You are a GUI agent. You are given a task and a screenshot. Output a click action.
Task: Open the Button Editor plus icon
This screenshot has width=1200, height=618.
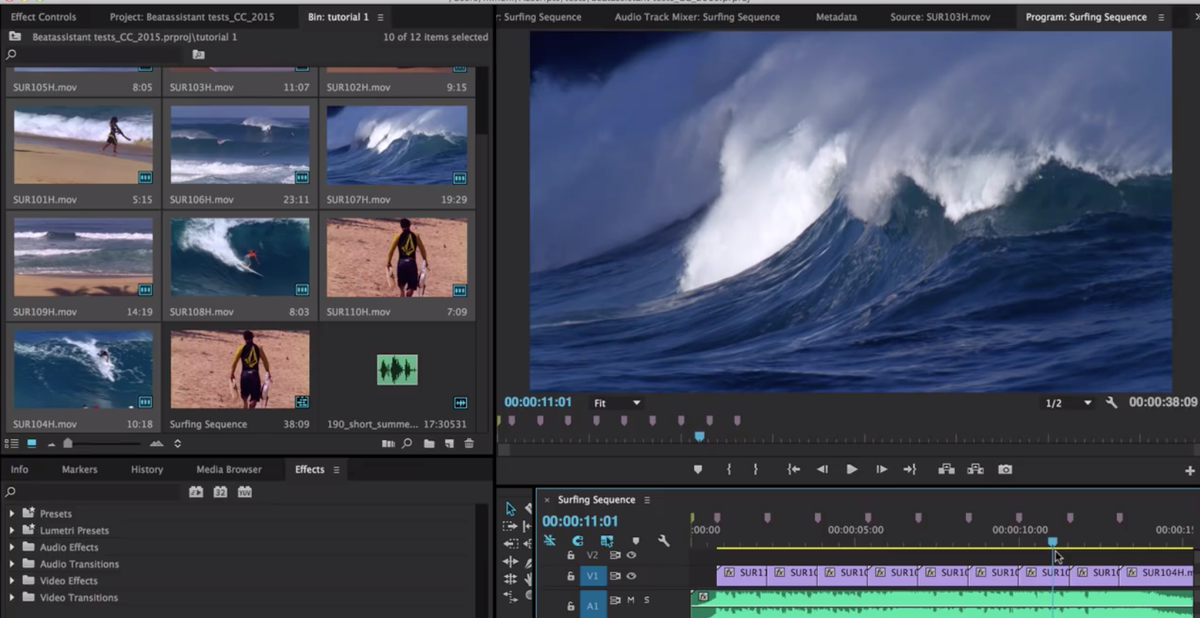tap(1190, 470)
